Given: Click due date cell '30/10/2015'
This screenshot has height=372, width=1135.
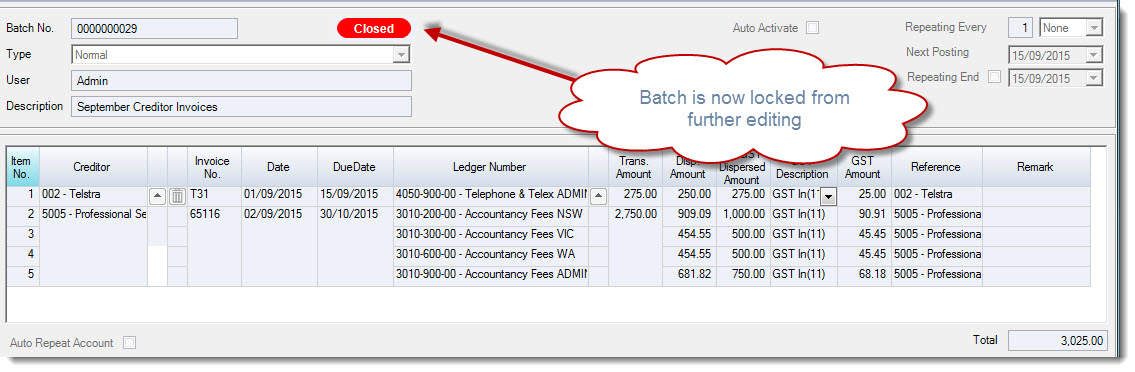Looking at the screenshot, I should coord(355,215).
